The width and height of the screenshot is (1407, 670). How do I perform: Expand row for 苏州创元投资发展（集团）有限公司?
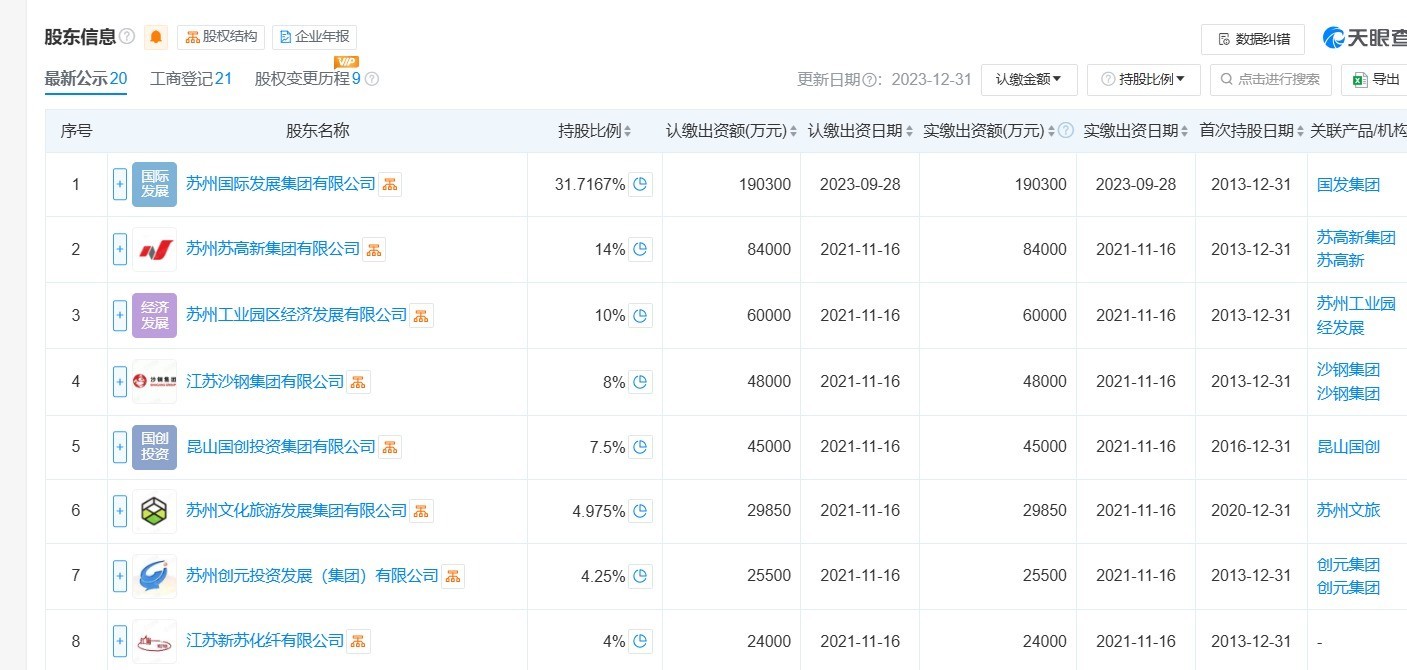click(x=120, y=576)
